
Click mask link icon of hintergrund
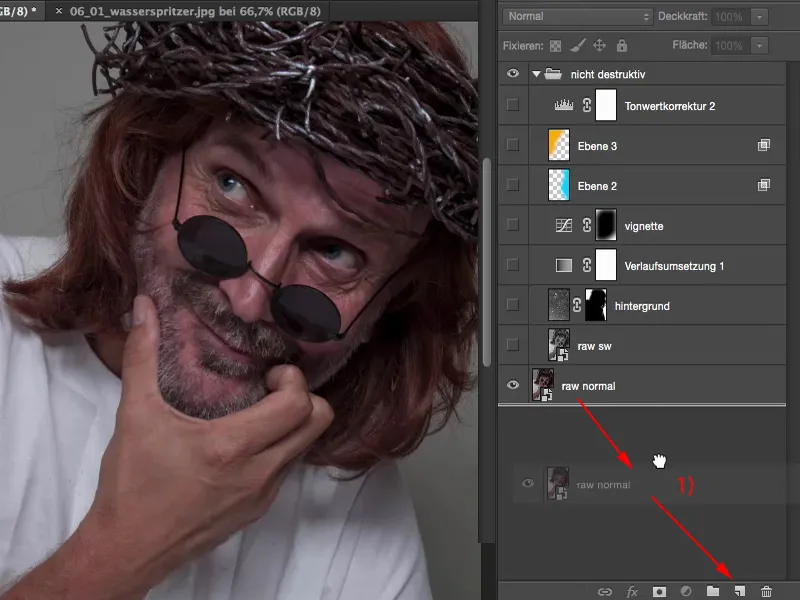[x=577, y=305]
